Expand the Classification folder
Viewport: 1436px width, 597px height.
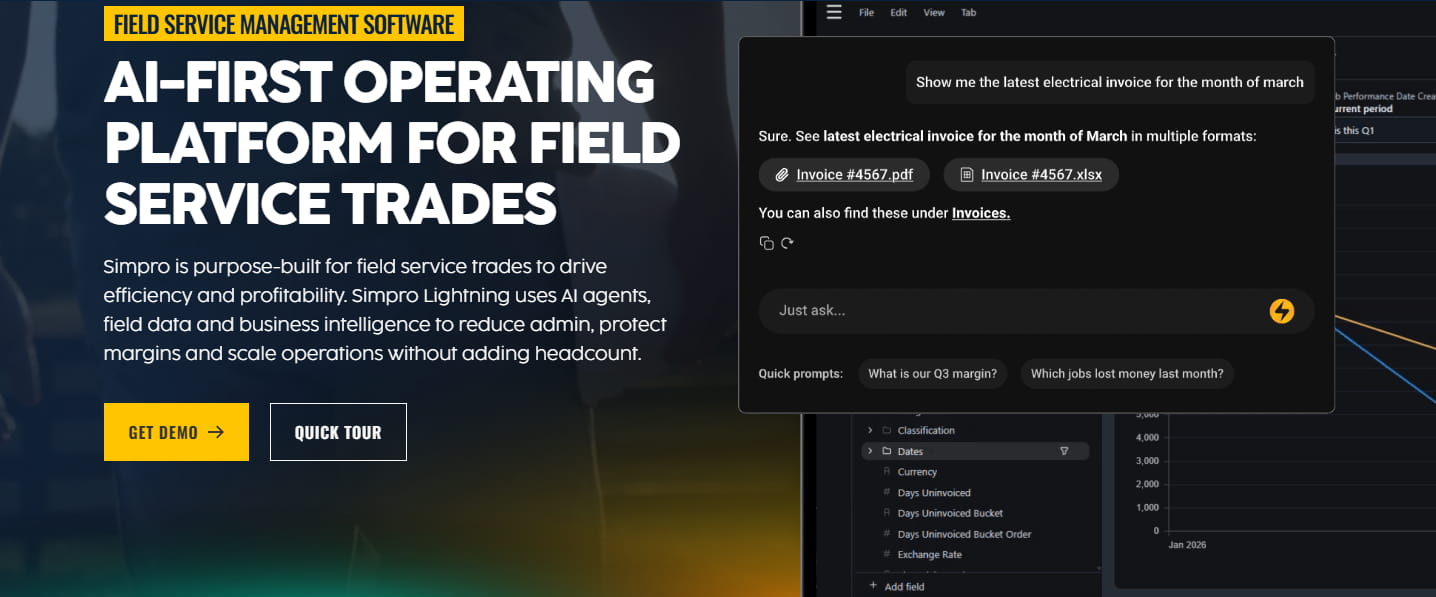point(870,430)
